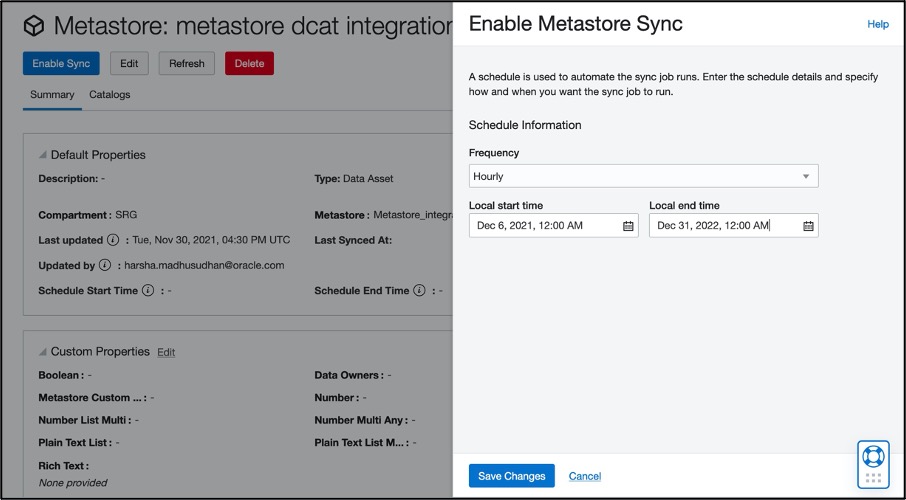Click the info icon beside Updated by
The width and height of the screenshot is (906, 500).
[x=105, y=266]
